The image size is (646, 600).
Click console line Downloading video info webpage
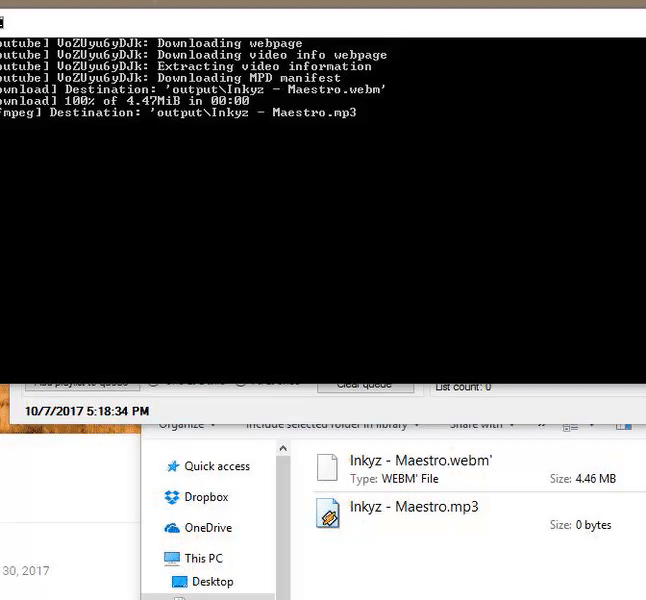coord(193,55)
